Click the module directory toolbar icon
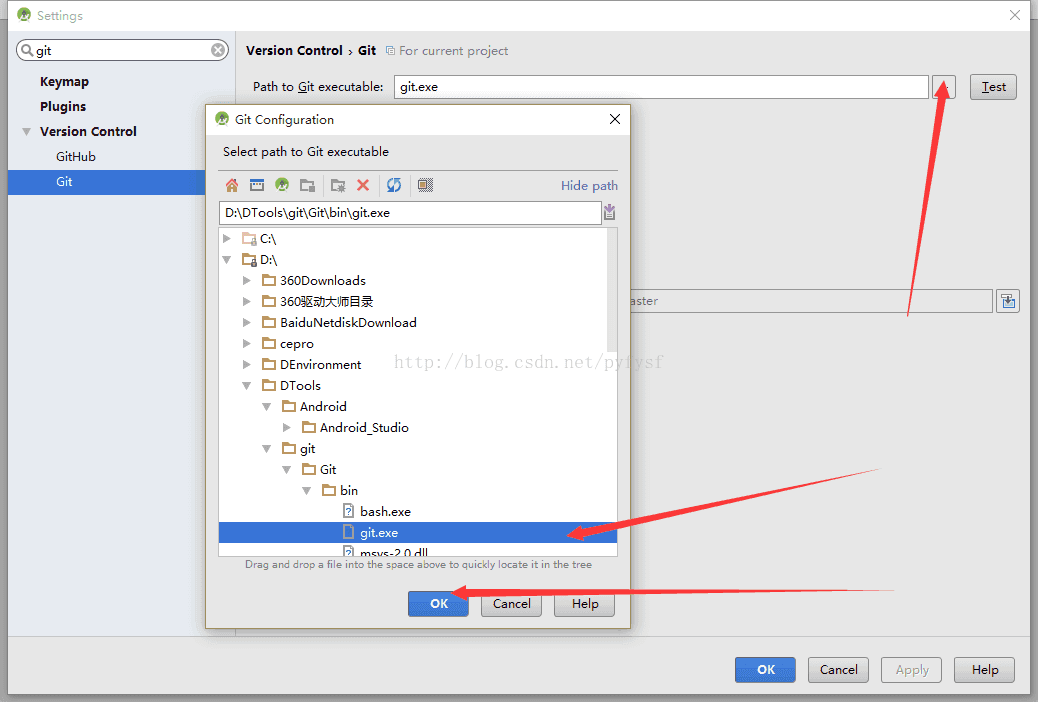This screenshot has width=1038, height=702. click(307, 185)
